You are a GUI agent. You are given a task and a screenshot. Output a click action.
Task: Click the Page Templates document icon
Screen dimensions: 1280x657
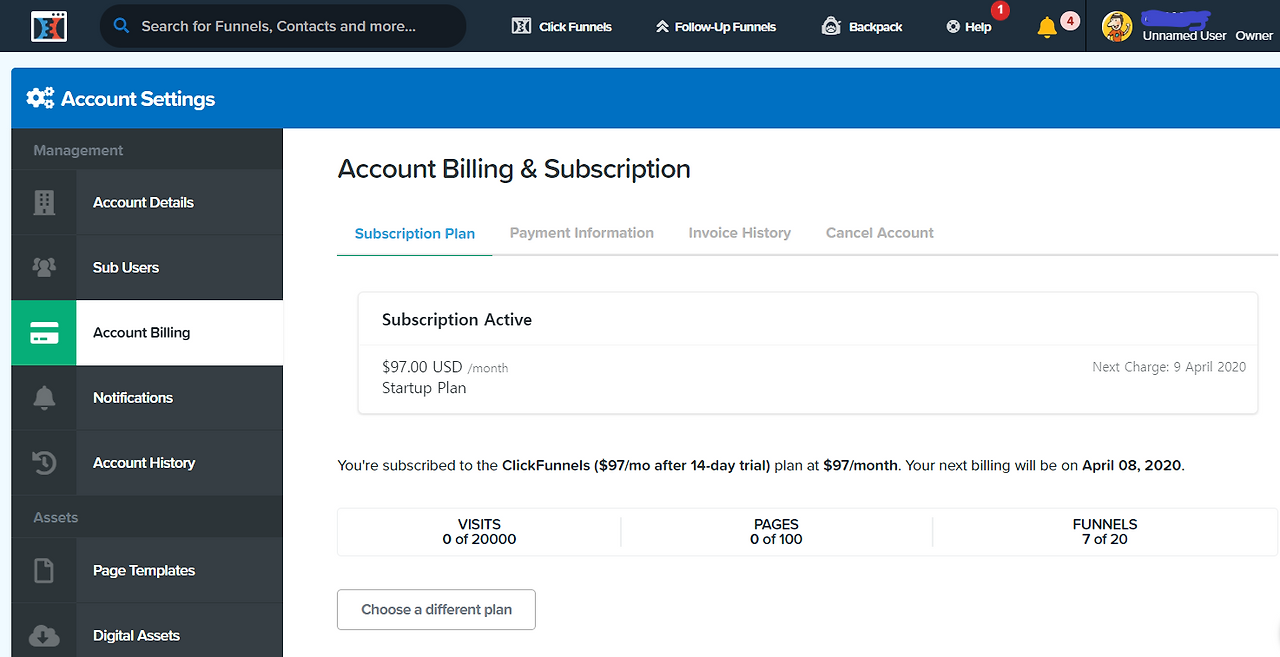click(44, 571)
